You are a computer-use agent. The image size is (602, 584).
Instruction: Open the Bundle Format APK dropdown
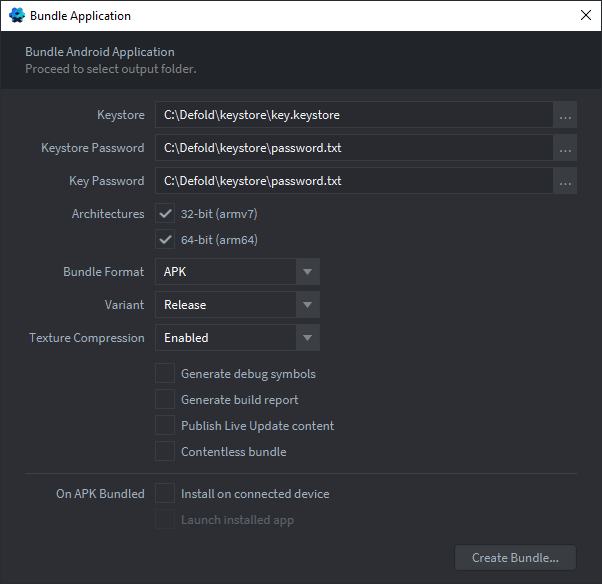[237, 271]
